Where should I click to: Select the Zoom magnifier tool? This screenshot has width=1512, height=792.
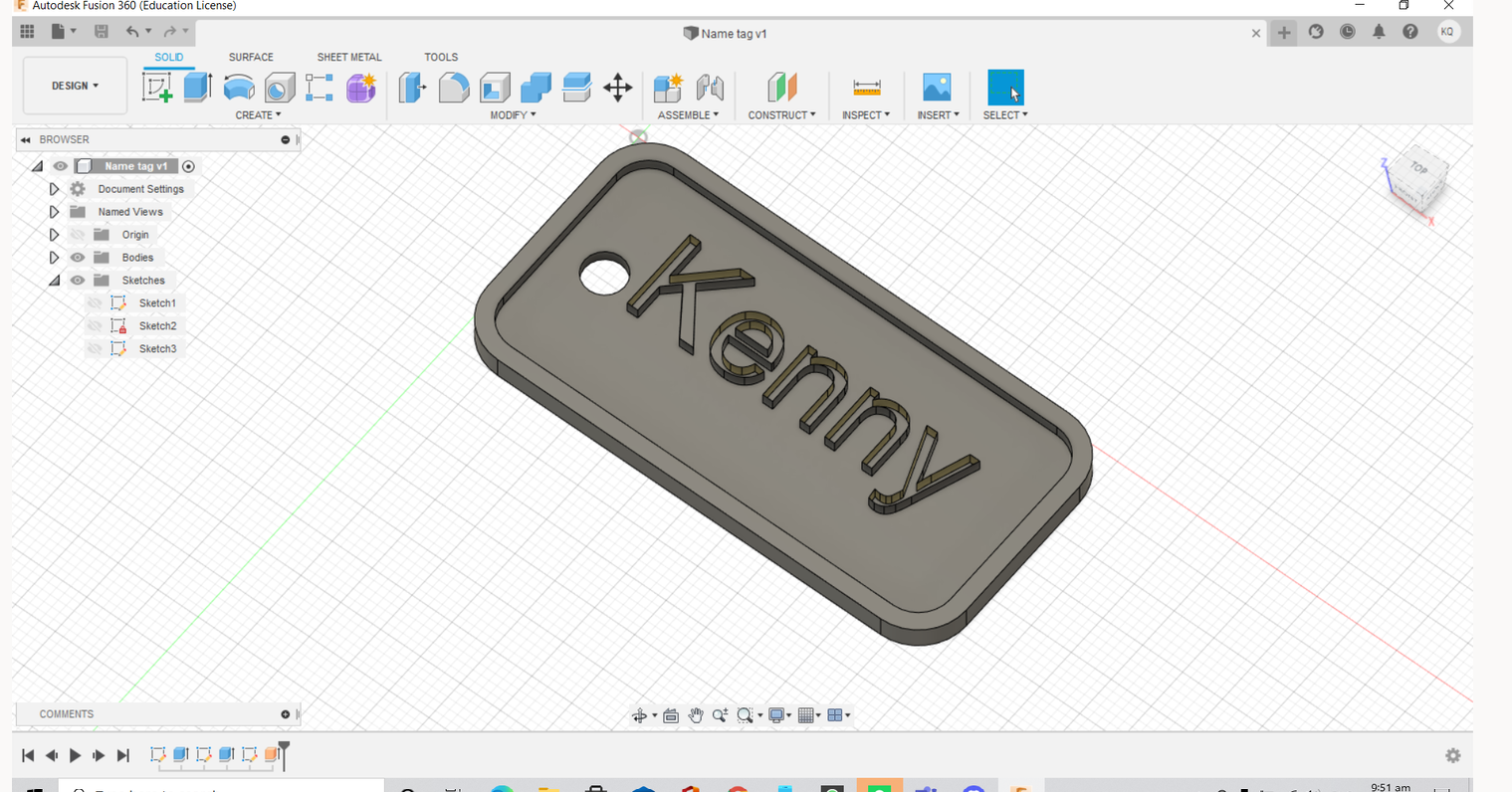point(720,715)
